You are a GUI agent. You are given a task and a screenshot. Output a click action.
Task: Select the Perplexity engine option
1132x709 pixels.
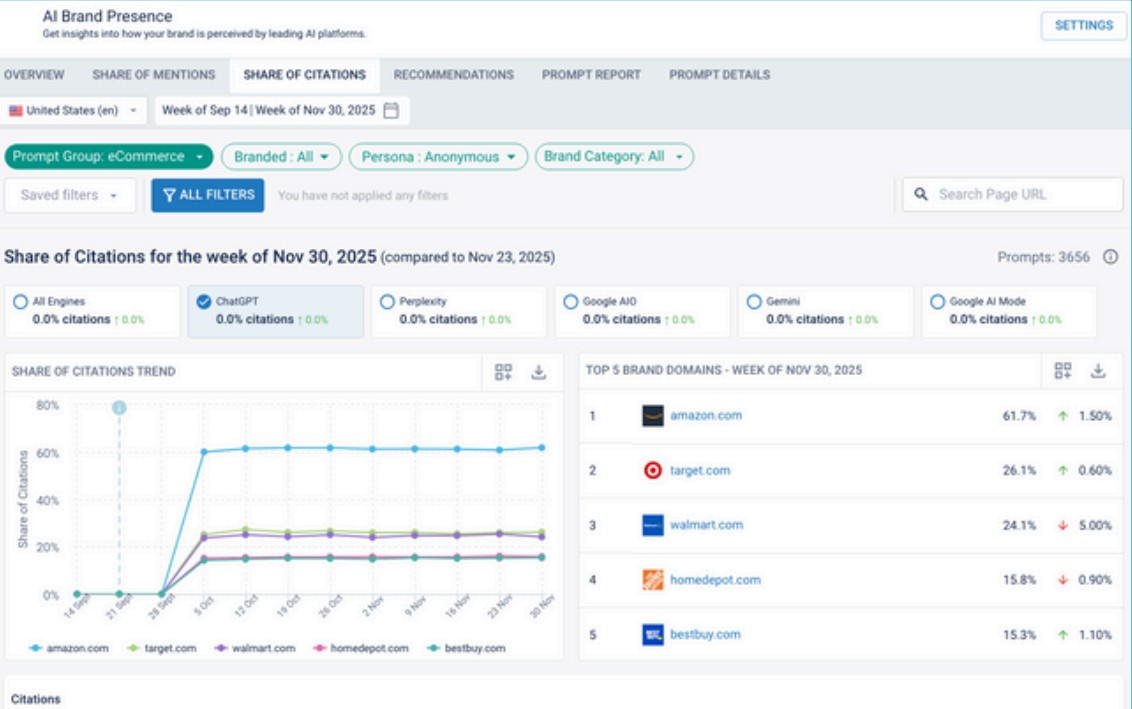pos(458,311)
